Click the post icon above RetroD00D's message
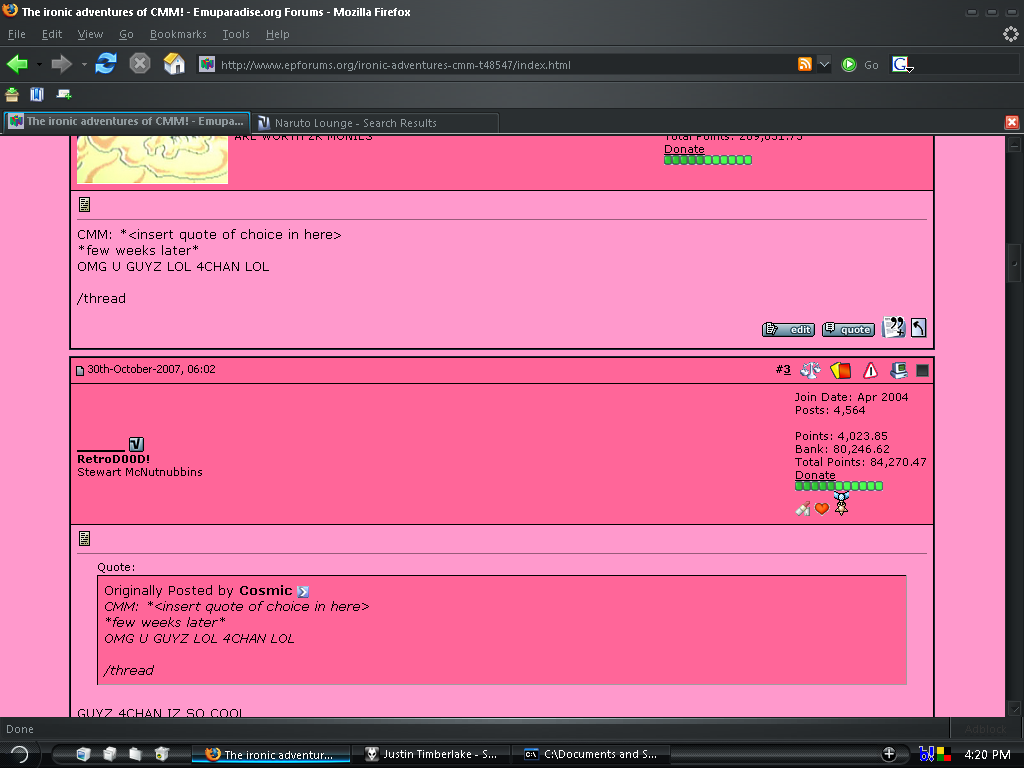1024x768 pixels. tap(84, 539)
